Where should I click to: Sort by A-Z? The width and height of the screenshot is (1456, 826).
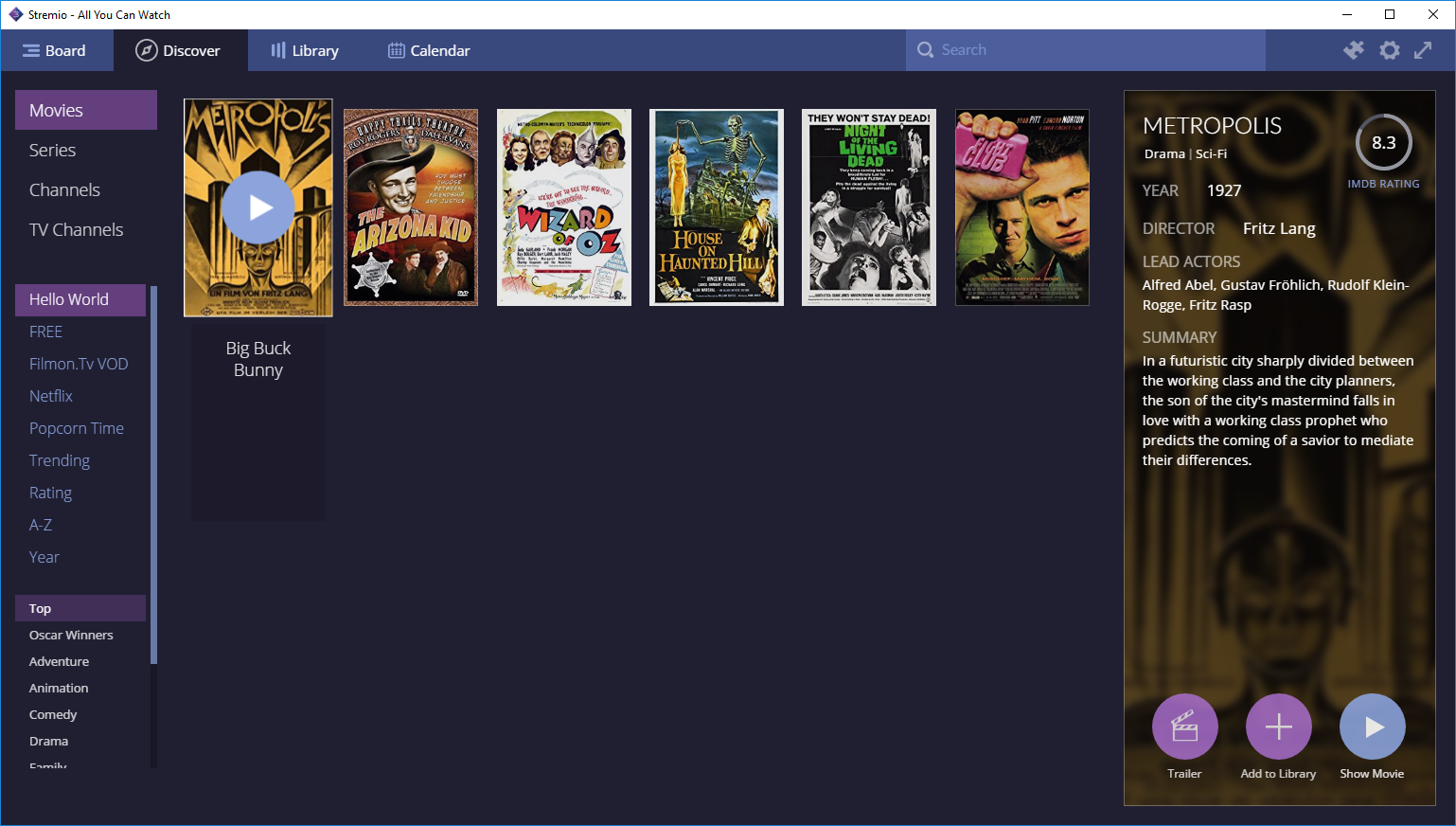pyautogui.click(x=80, y=525)
